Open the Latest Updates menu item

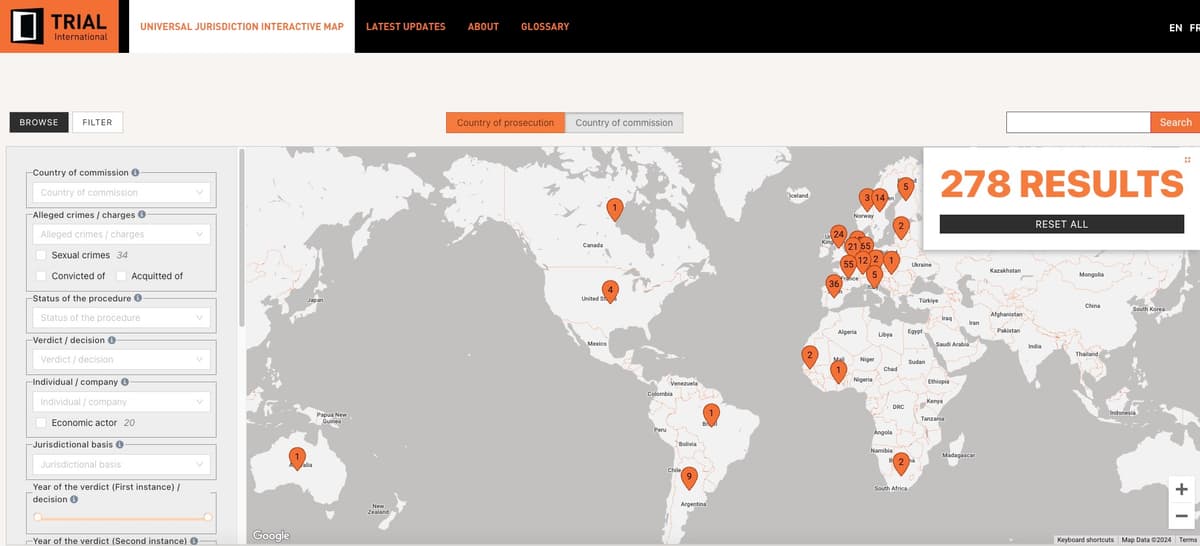tap(405, 27)
